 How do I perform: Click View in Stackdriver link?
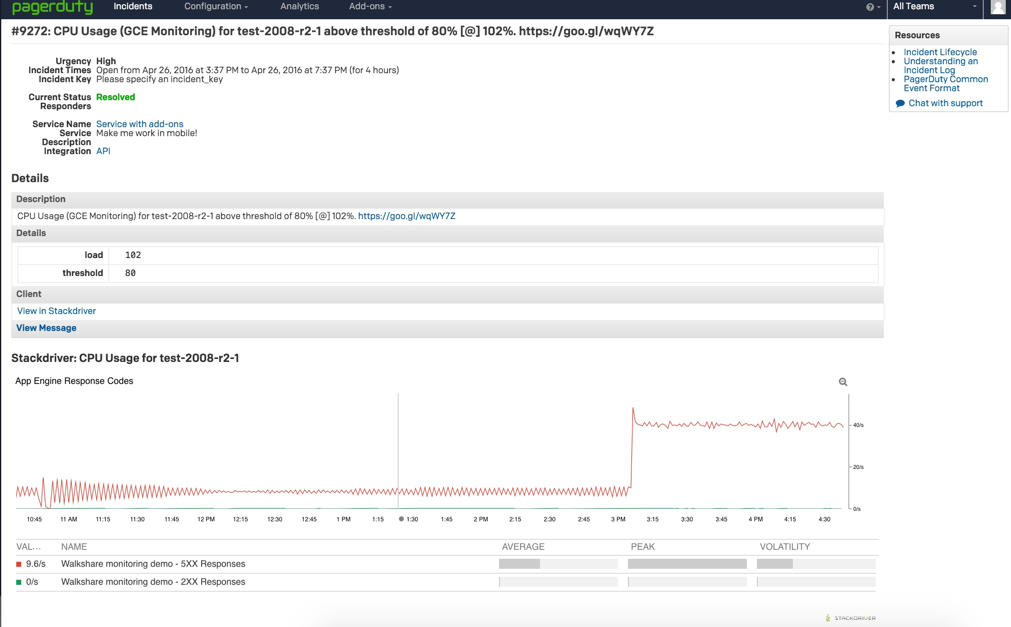pos(56,311)
